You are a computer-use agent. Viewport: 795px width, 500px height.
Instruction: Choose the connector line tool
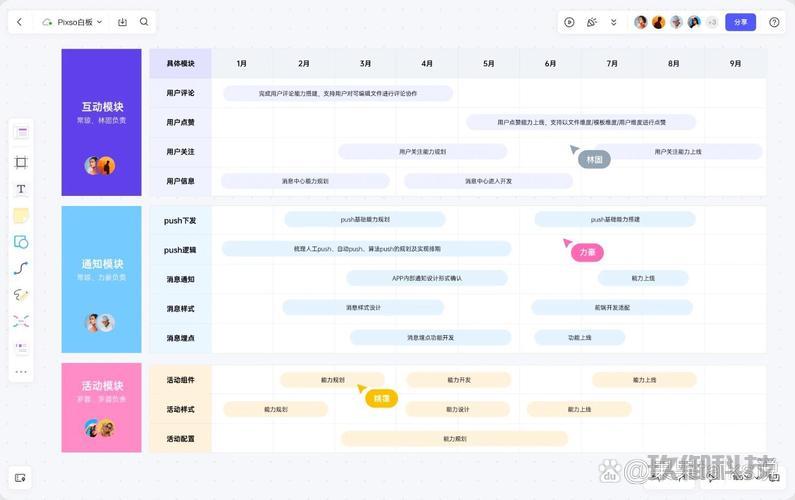click(x=21, y=268)
